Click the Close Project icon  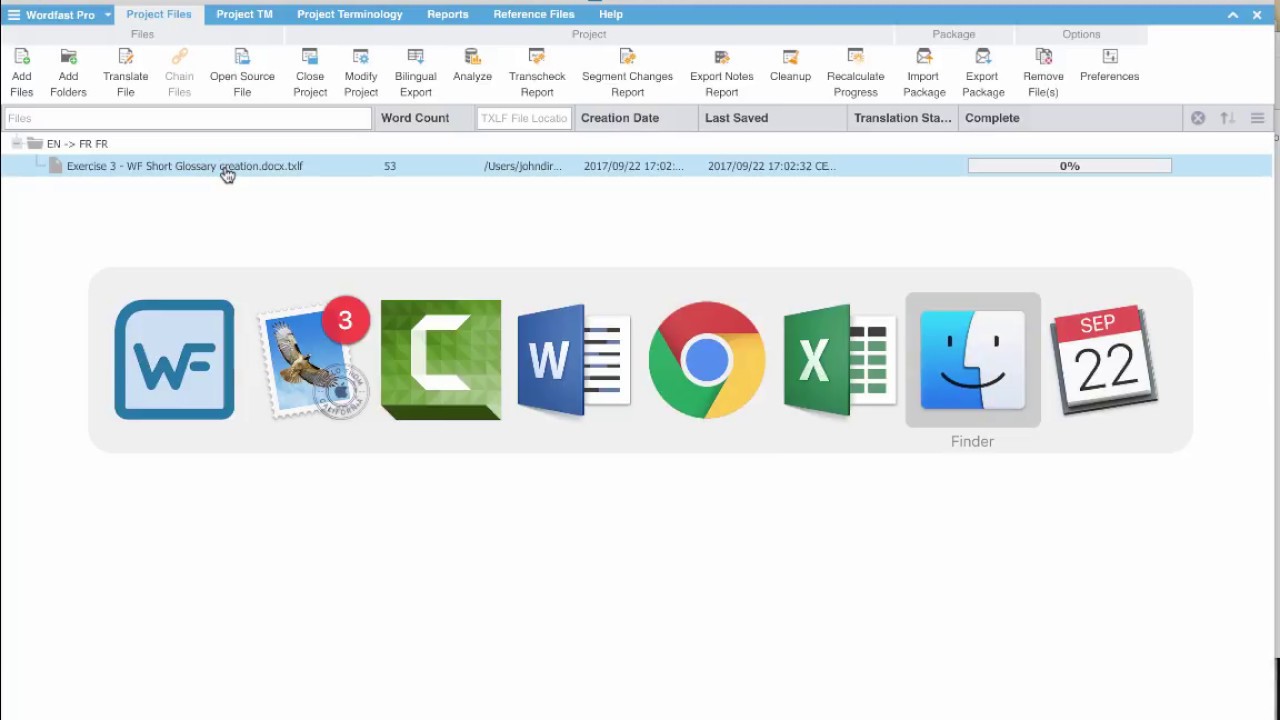point(310,57)
